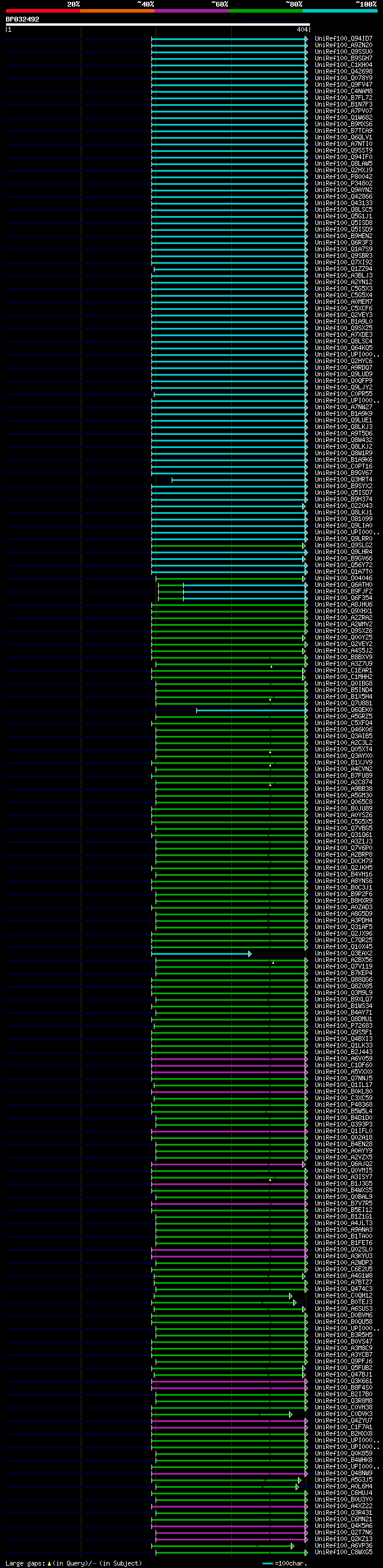Select hit label UniRef100_Q05XT4
The width and height of the screenshot is (383, 1568).
click(x=344, y=750)
